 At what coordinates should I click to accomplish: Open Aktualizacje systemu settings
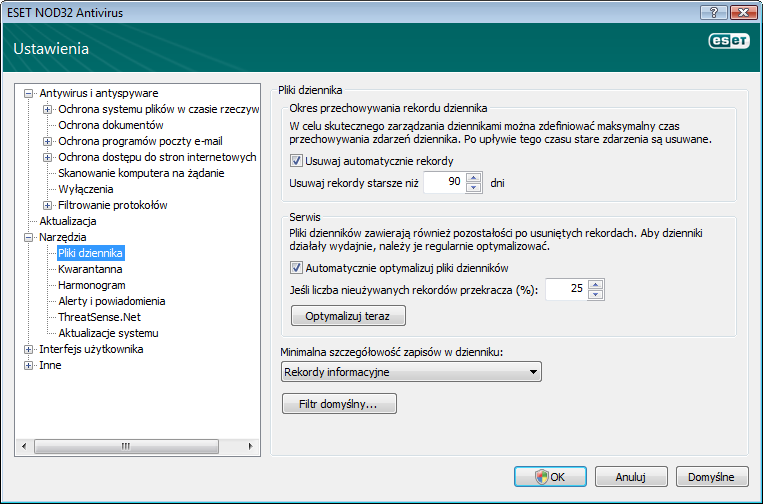[x=108, y=333]
